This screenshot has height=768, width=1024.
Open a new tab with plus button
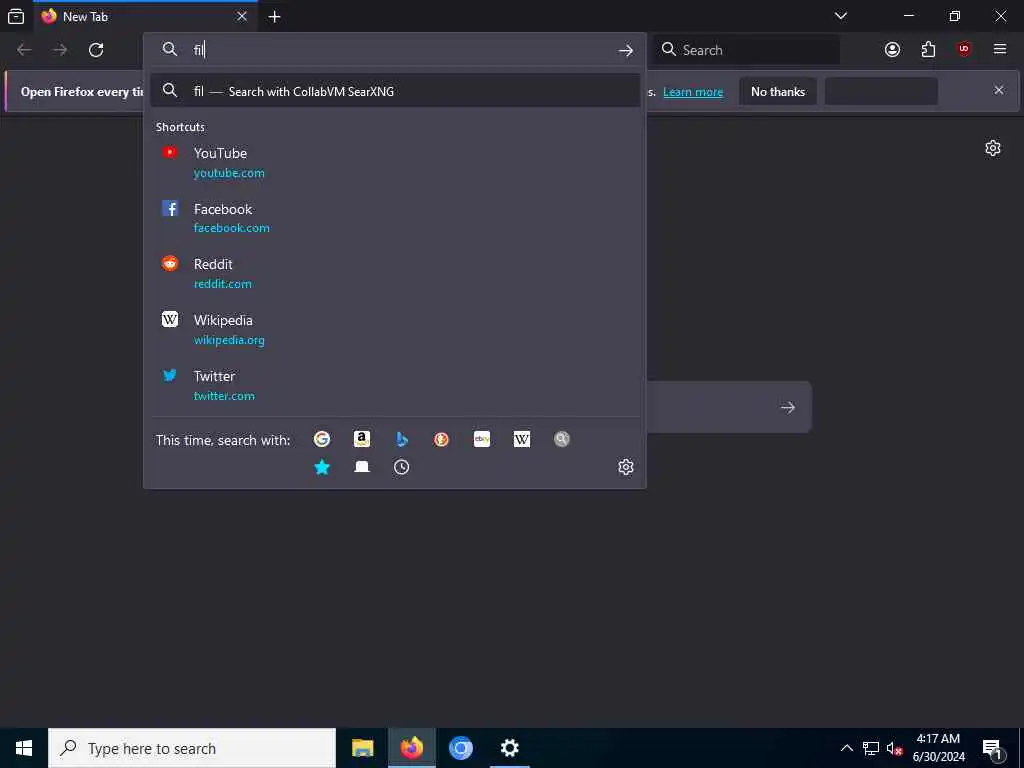(275, 17)
